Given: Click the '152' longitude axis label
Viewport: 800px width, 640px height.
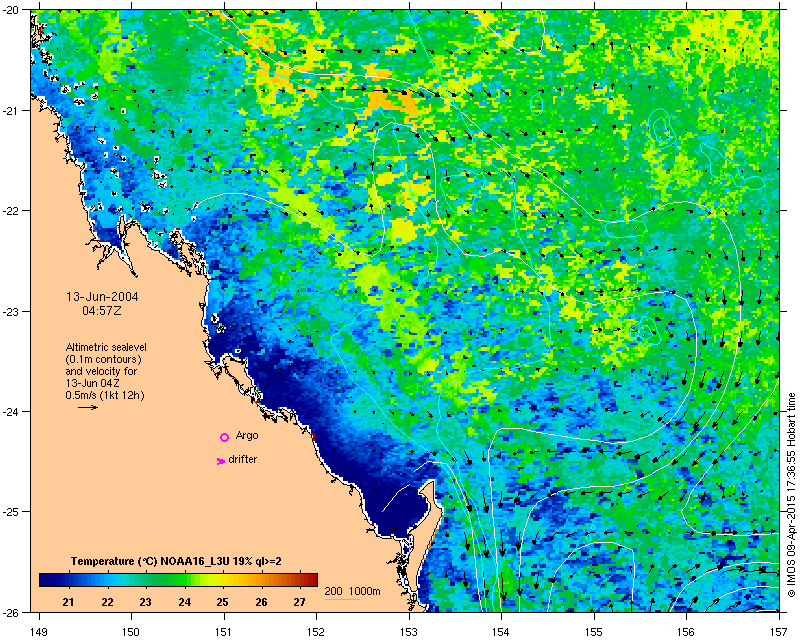Looking at the screenshot, I should [316, 632].
